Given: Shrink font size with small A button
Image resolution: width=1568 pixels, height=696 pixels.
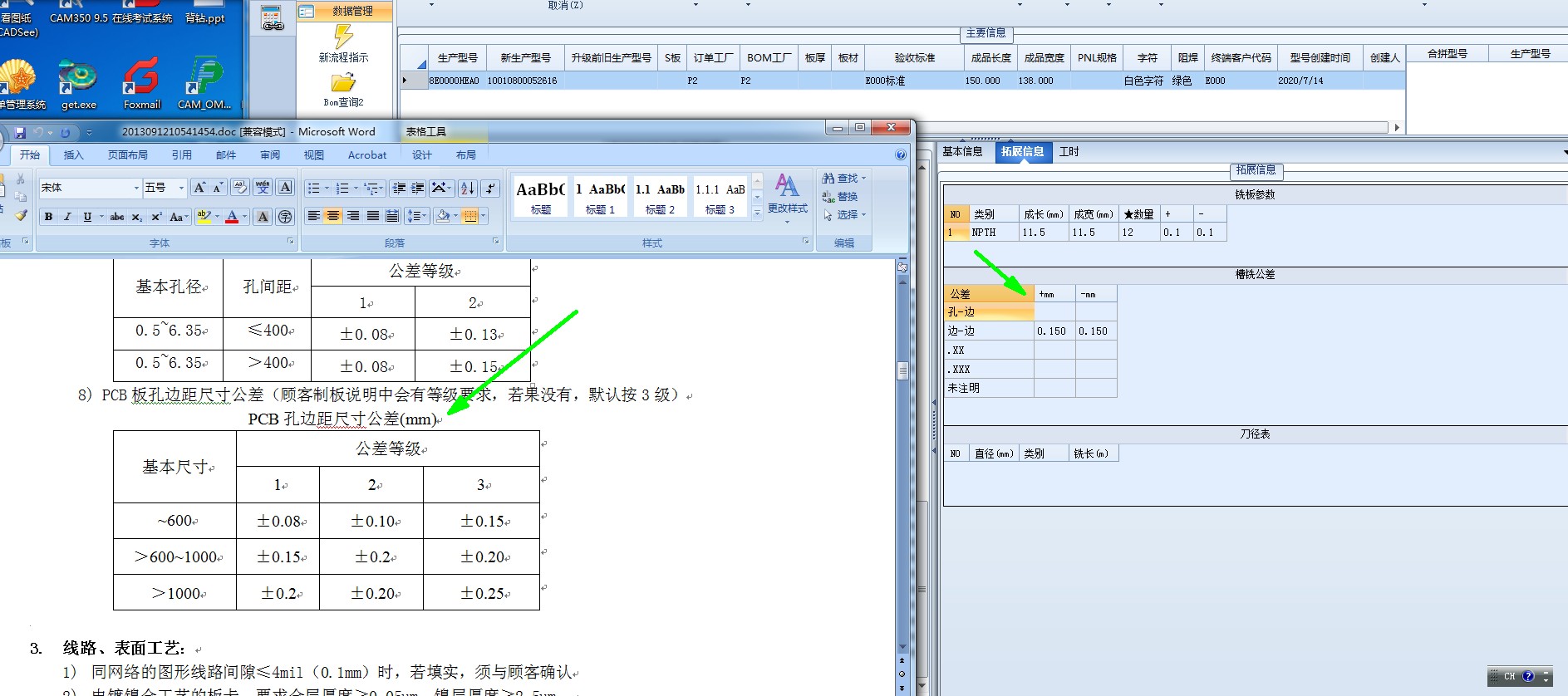Looking at the screenshot, I should [218, 188].
